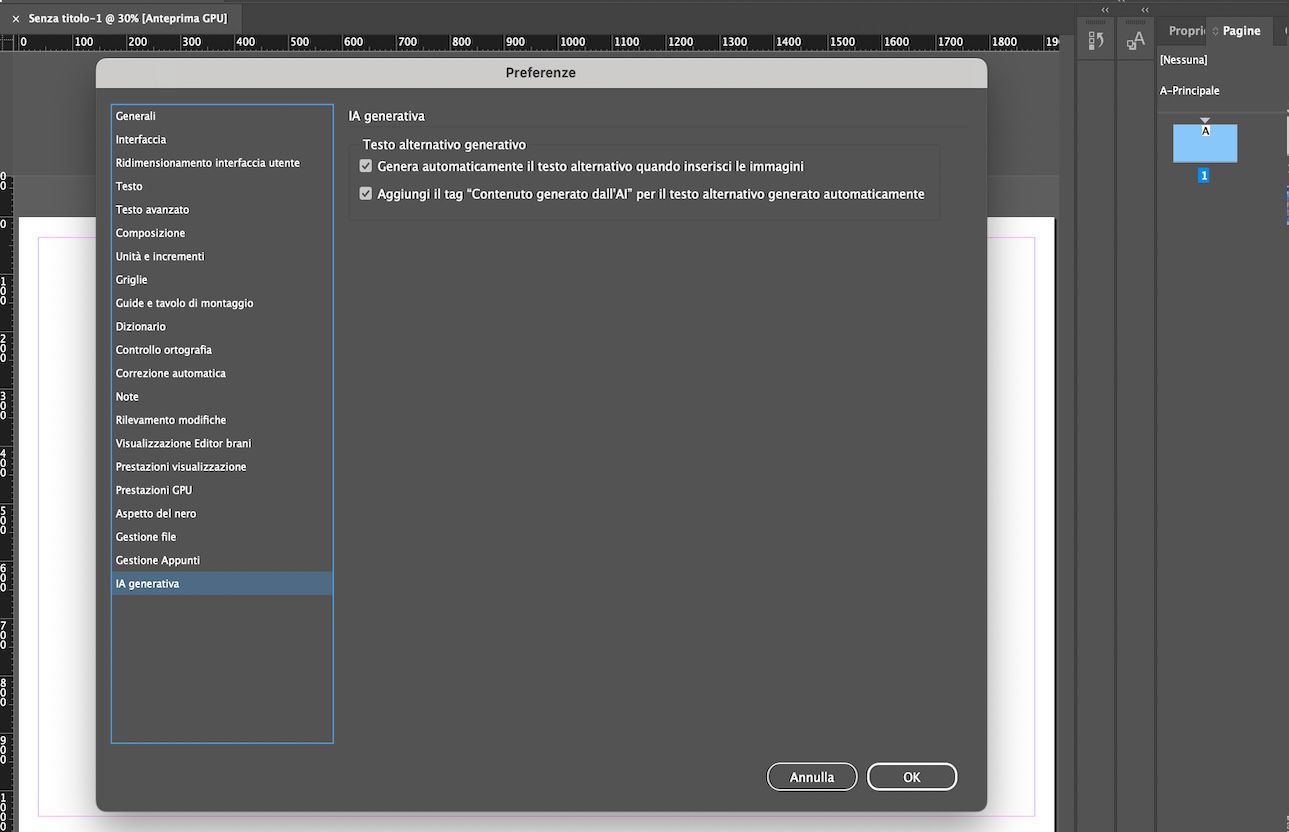This screenshot has height=832, width=1289.
Task: Click the Annulla button
Action: click(812, 777)
